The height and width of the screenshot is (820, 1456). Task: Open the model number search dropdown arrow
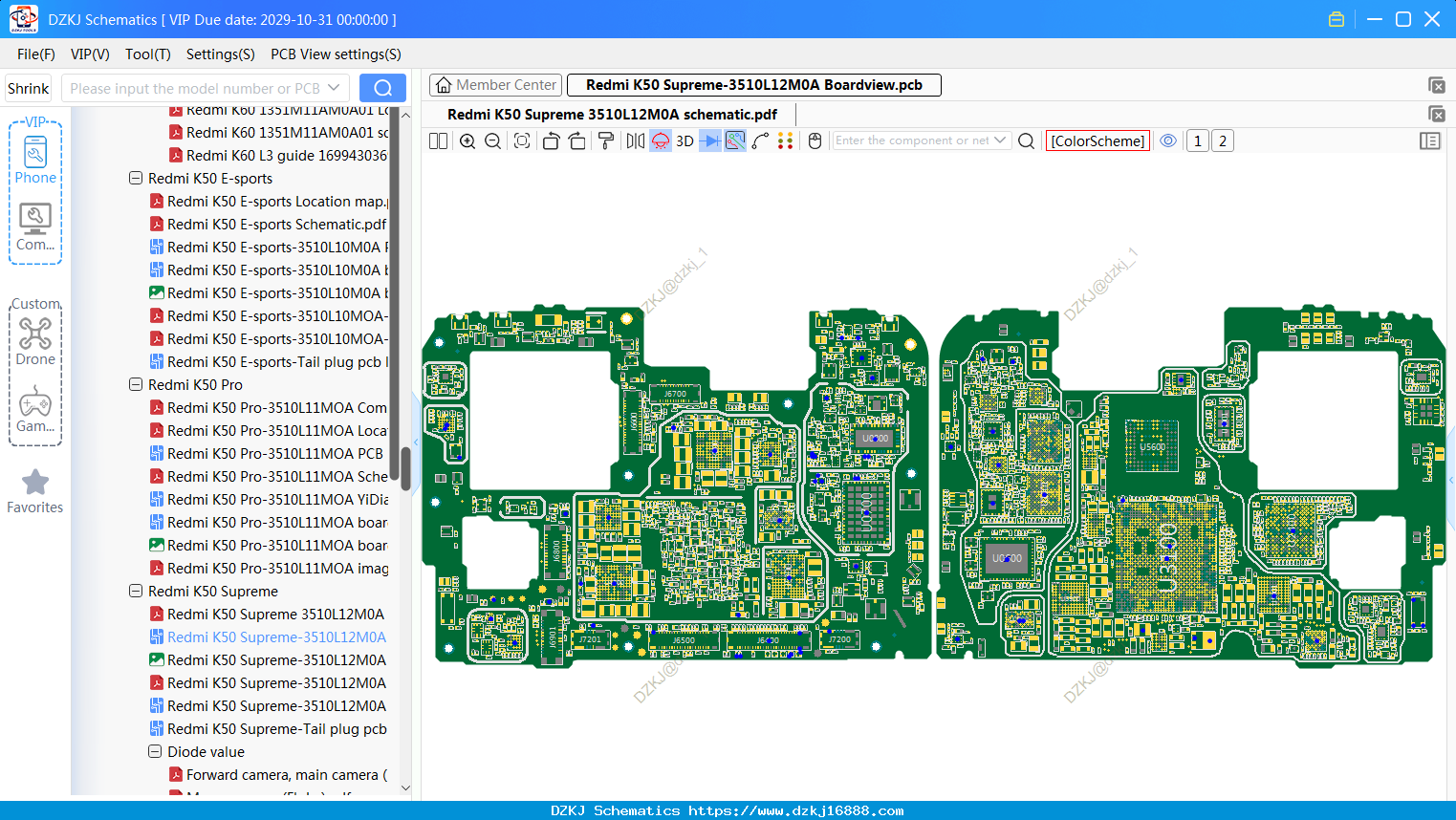334,88
